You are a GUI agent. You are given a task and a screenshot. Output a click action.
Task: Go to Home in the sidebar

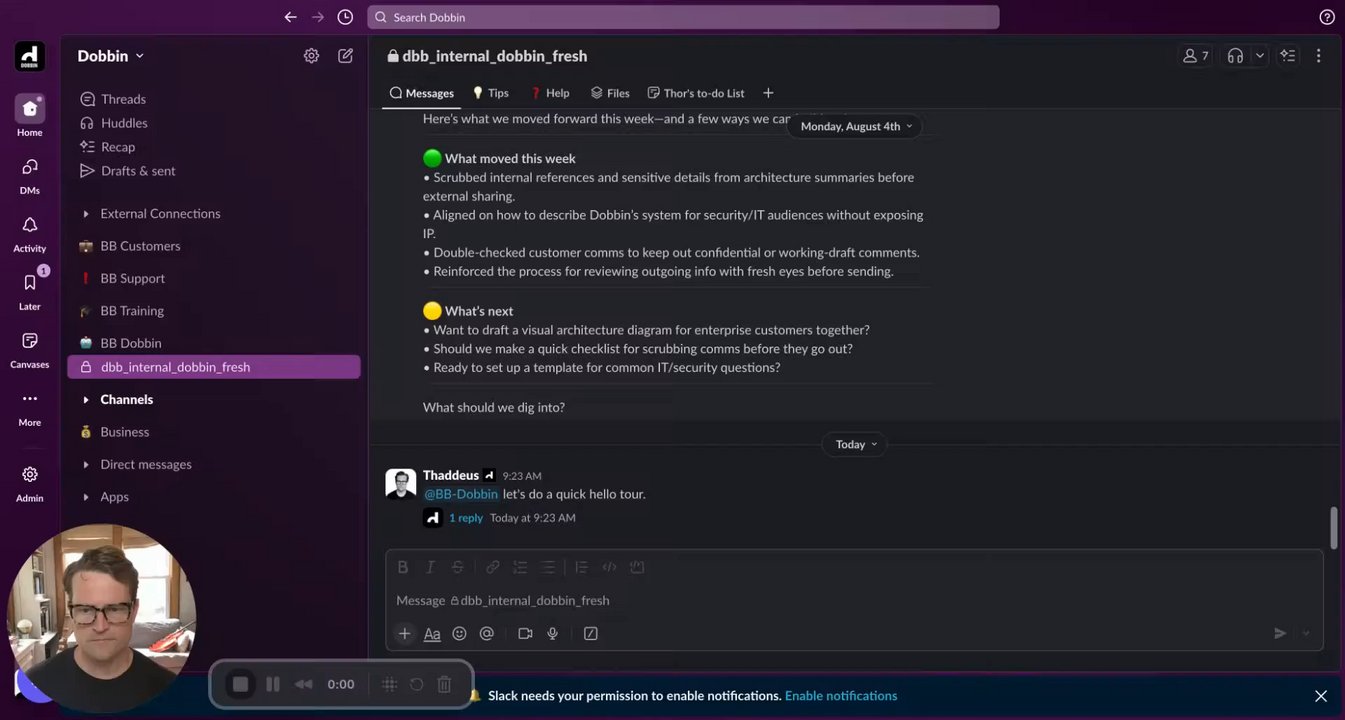coord(29,116)
